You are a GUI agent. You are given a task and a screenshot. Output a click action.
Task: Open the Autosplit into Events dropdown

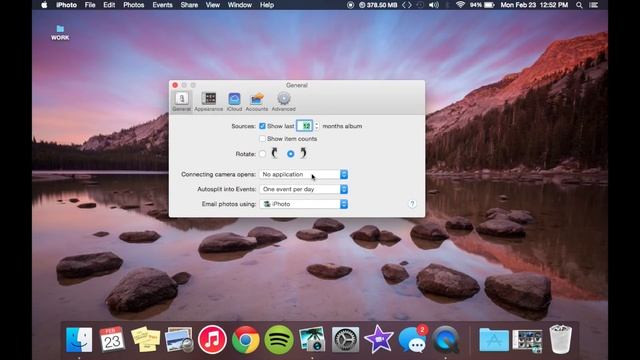click(x=304, y=189)
